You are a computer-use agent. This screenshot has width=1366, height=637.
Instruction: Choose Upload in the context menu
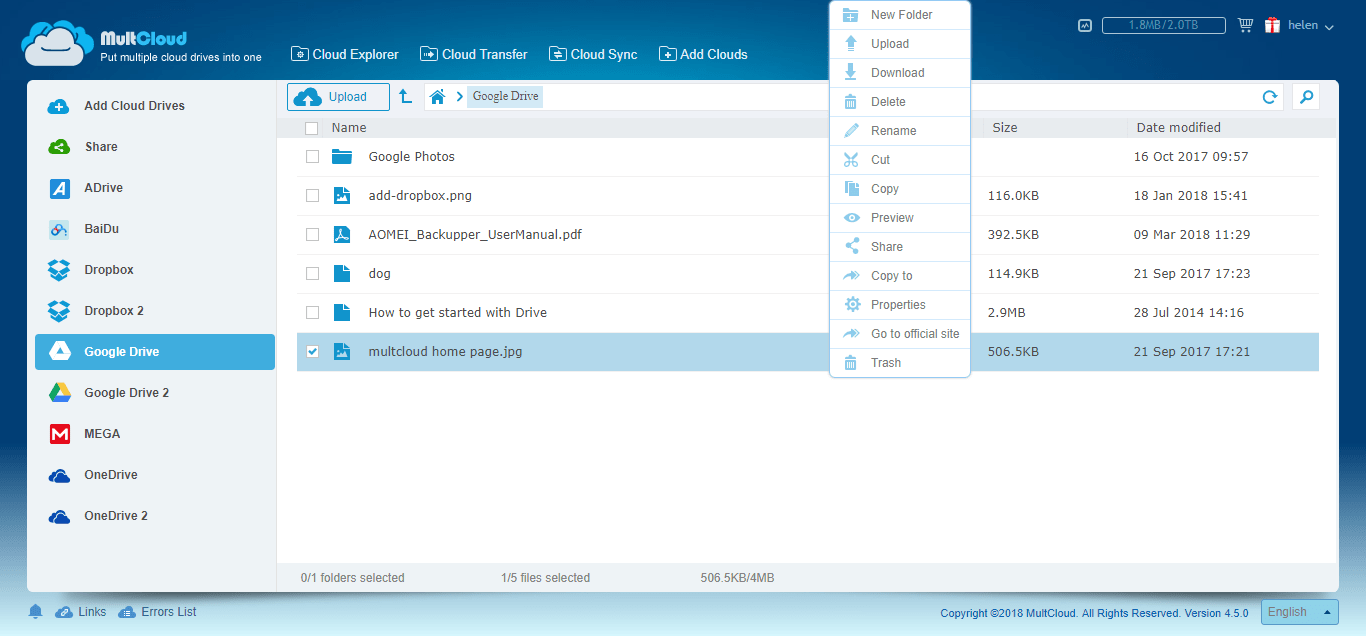[900, 44]
